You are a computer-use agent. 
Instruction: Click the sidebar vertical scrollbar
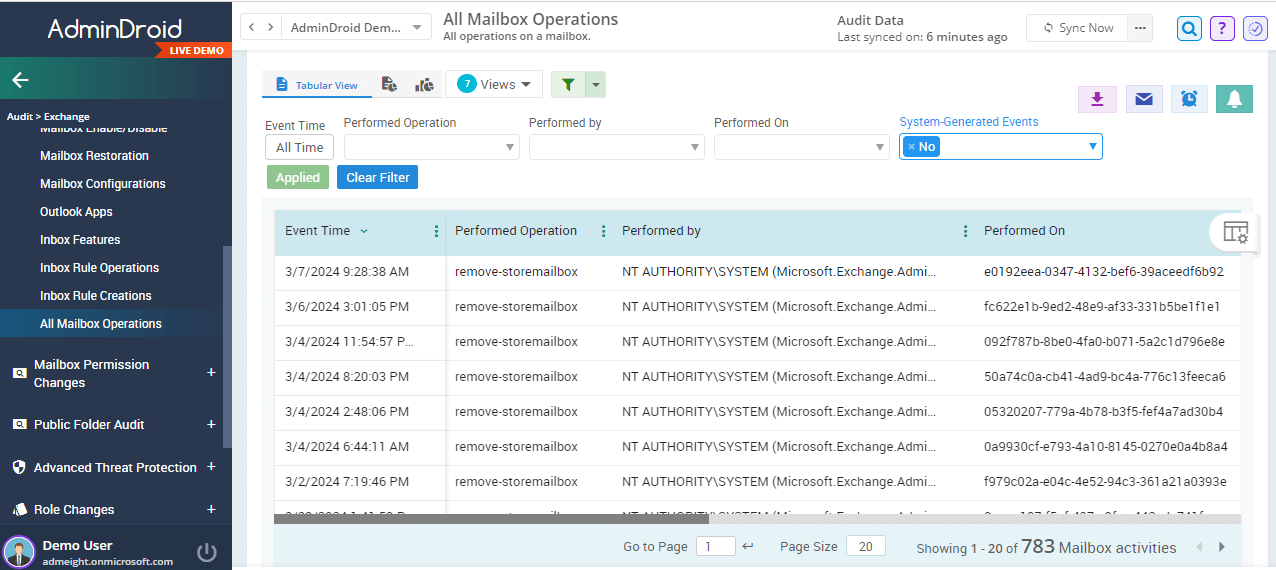point(227,346)
